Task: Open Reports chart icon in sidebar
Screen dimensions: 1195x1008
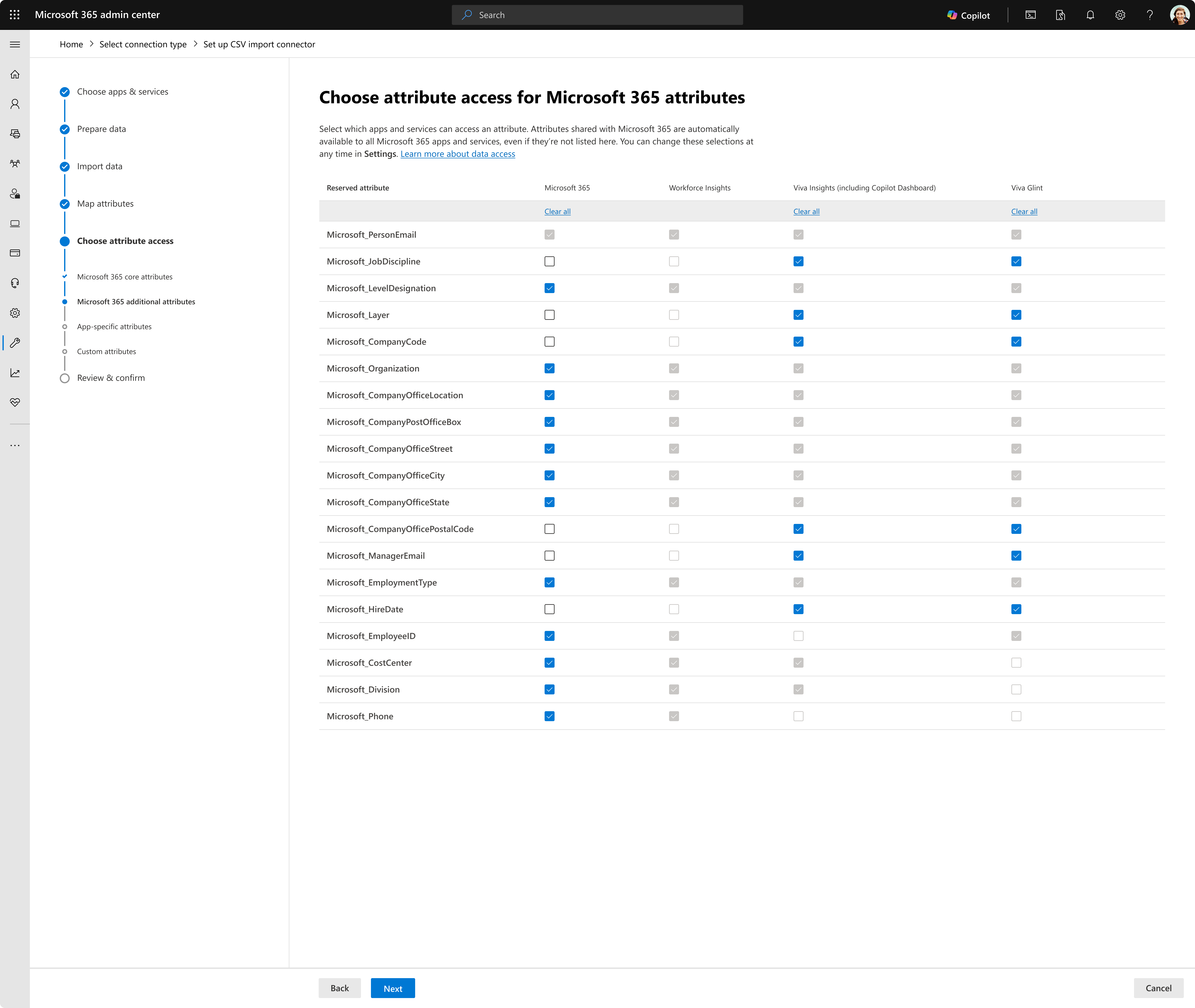Action: pyautogui.click(x=15, y=373)
